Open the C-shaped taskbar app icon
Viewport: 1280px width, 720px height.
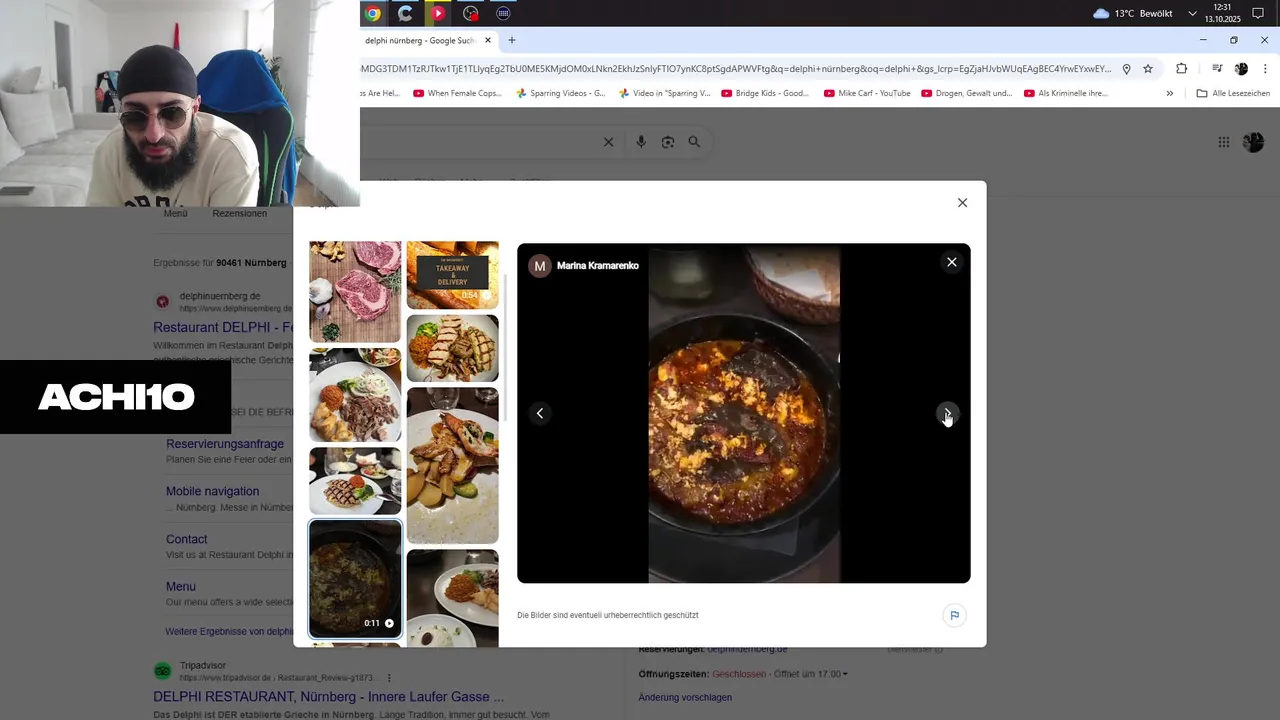click(x=405, y=13)
